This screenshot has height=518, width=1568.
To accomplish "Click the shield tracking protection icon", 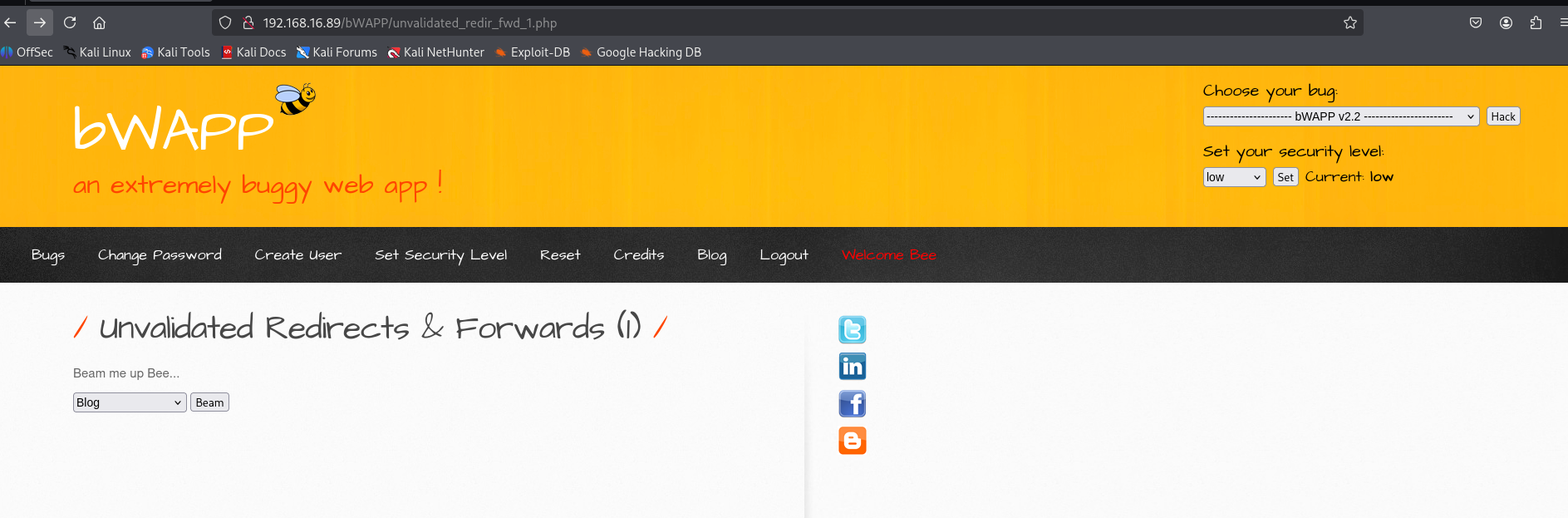I will (224, 22).
